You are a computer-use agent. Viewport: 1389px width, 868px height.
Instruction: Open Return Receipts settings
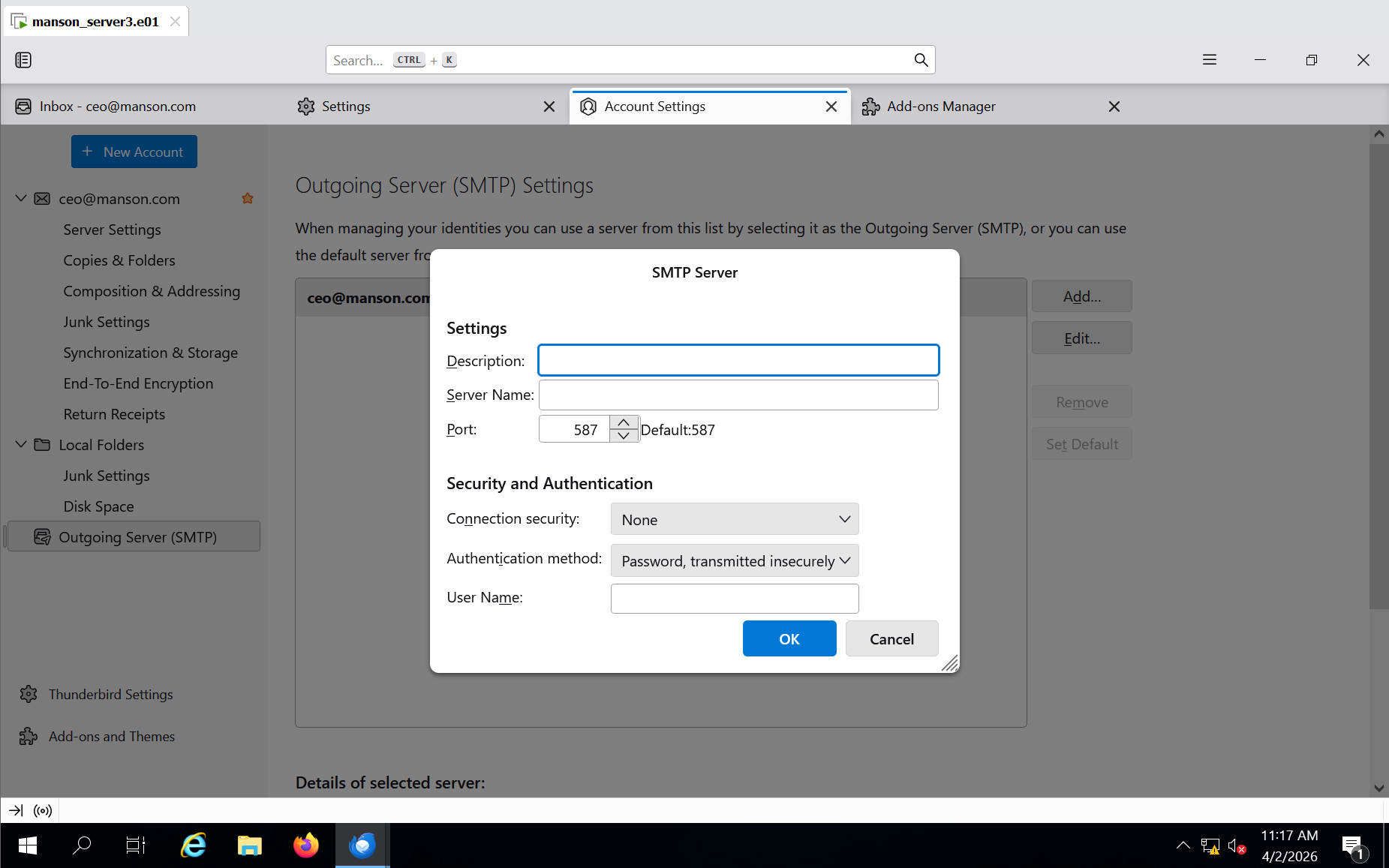[114, 414]
